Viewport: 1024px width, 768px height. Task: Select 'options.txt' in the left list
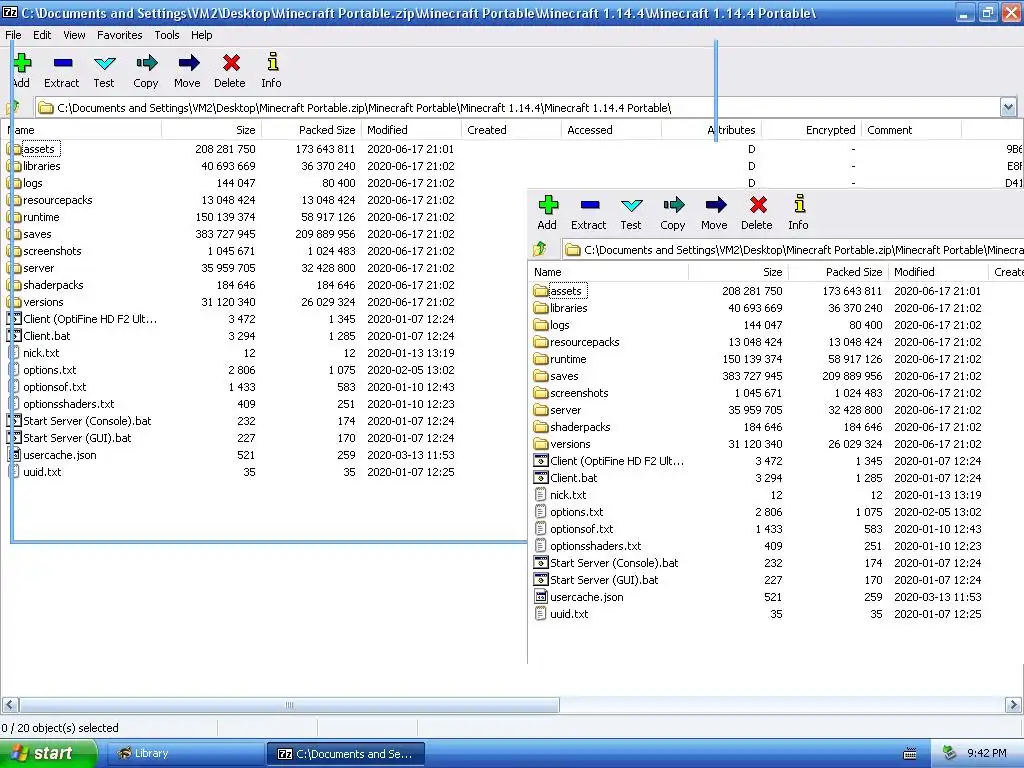coord(50,370)
